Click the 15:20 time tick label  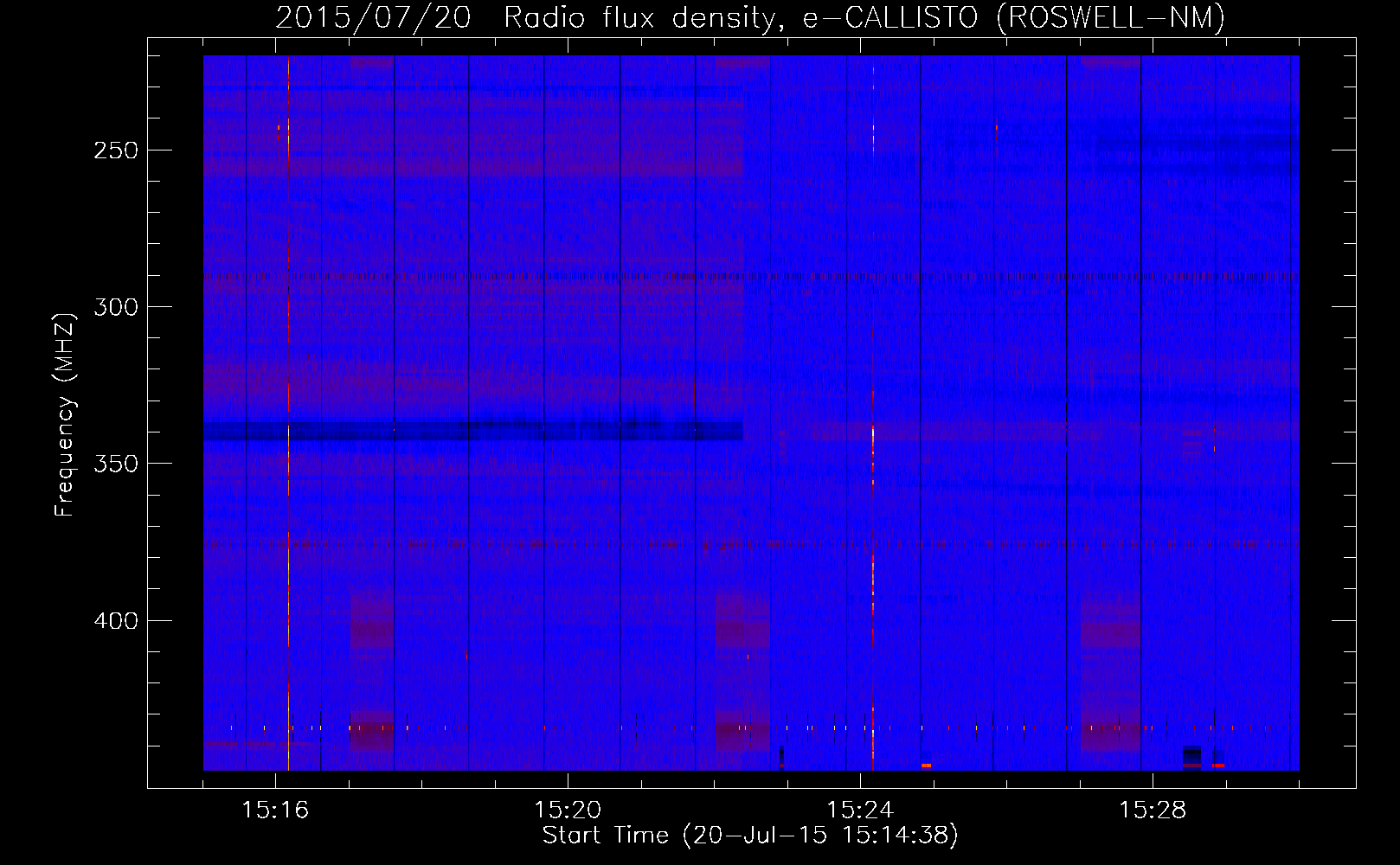click(x=568, y=811)
